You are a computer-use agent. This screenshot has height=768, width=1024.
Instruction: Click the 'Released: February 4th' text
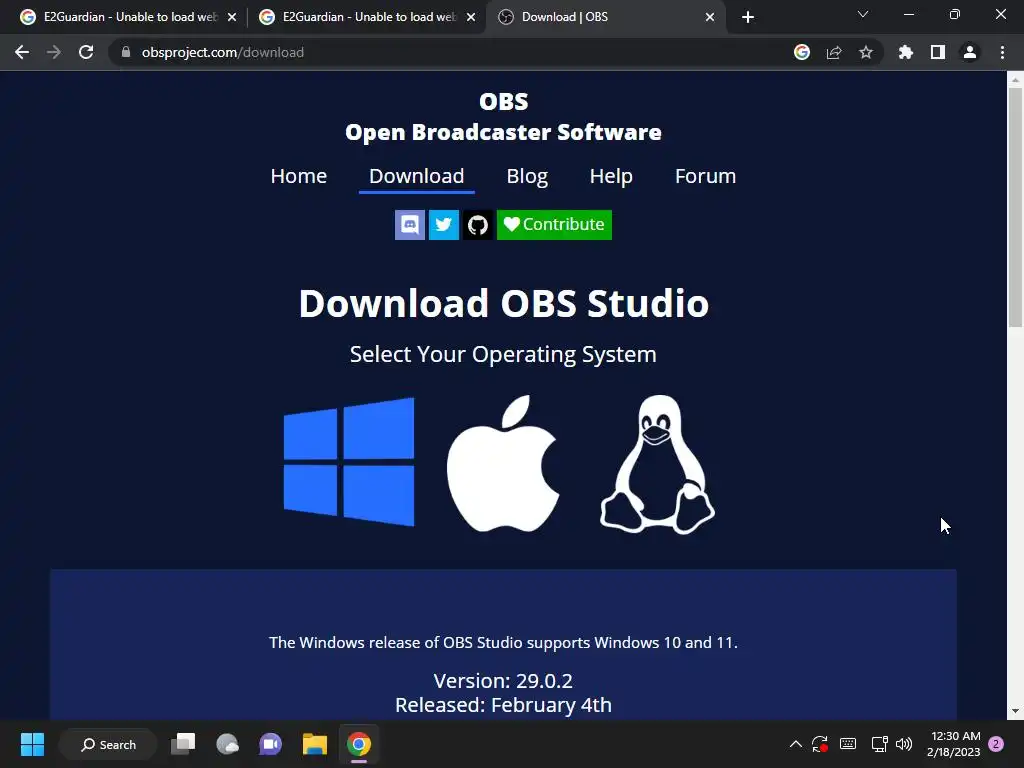pos(504,705)
